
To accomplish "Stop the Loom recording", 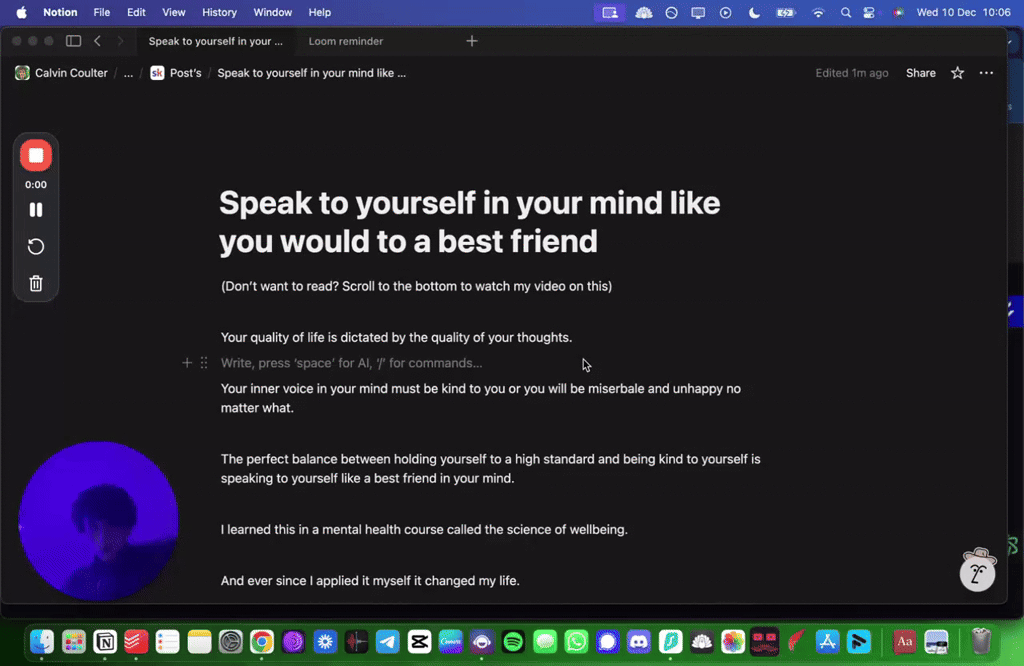I will (x=36, y=155).
